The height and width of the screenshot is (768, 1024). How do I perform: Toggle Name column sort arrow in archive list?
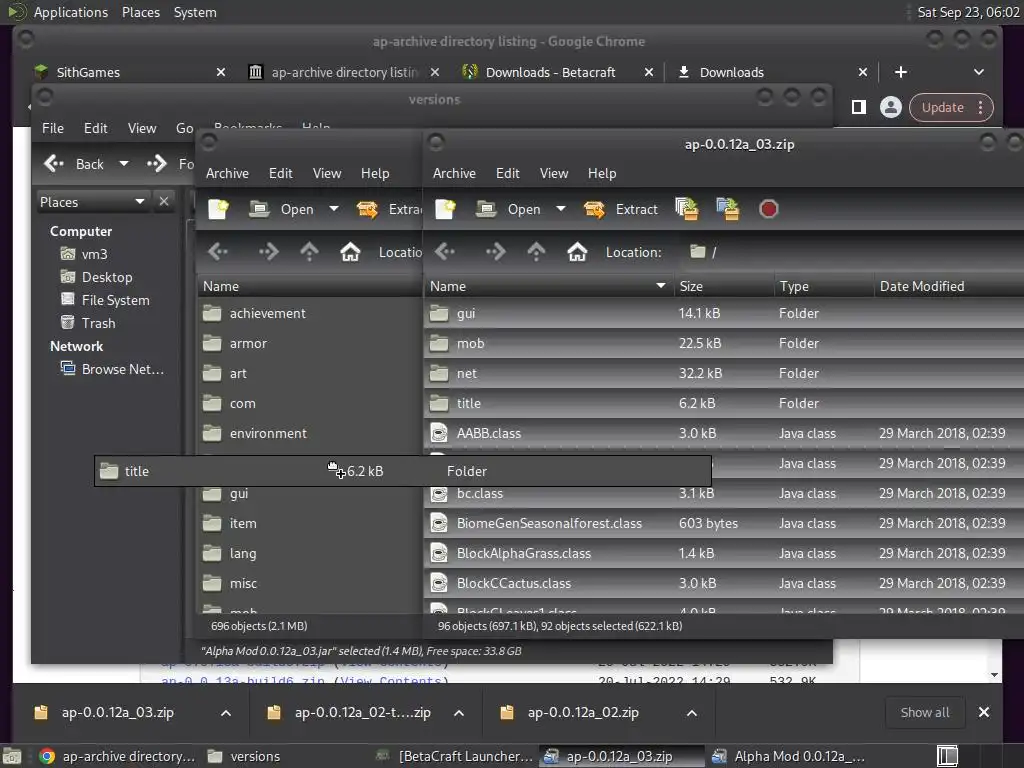pyautogui.click(x=660, y=285)
